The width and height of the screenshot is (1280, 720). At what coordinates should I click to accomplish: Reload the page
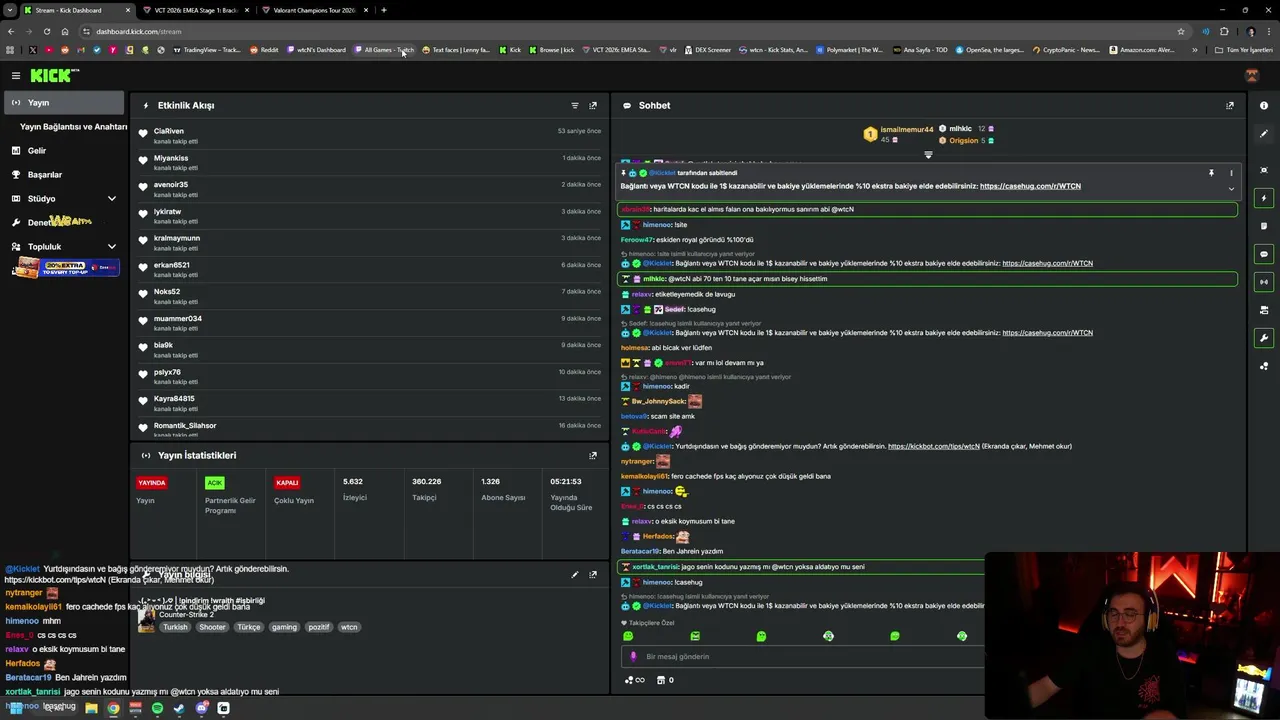click(46, 31)
